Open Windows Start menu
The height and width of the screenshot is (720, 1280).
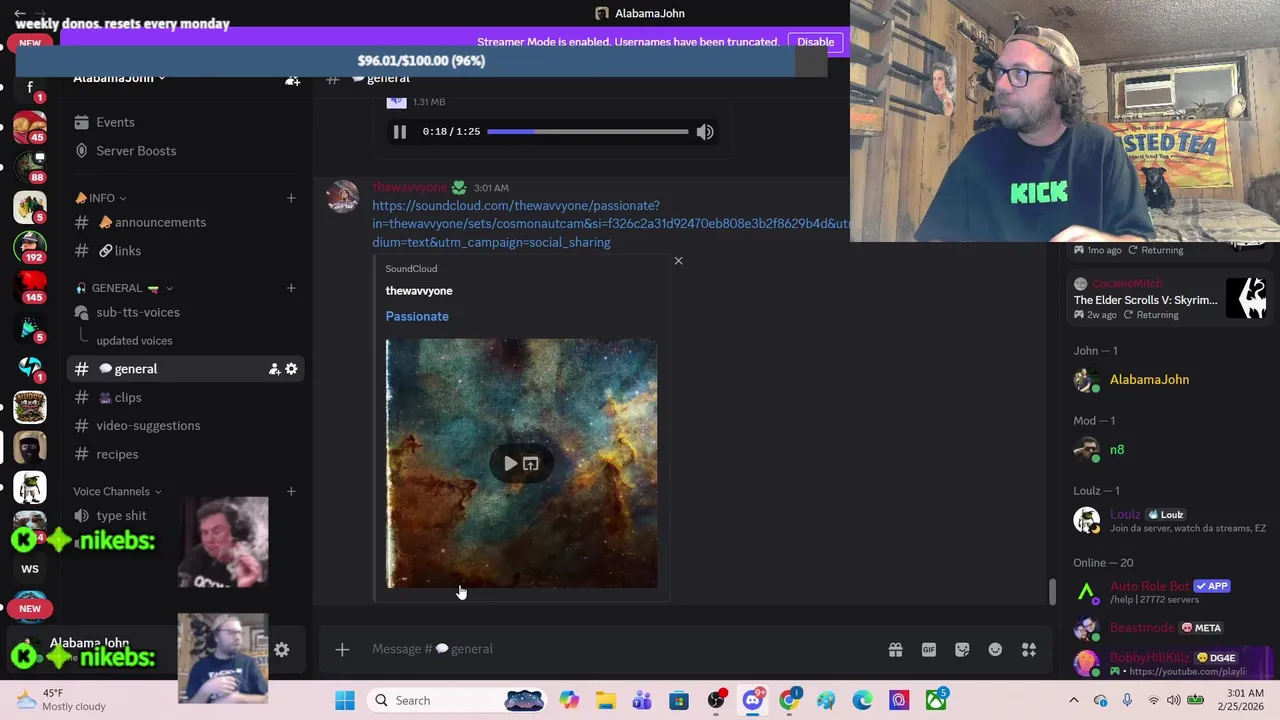tap(345, 701)
